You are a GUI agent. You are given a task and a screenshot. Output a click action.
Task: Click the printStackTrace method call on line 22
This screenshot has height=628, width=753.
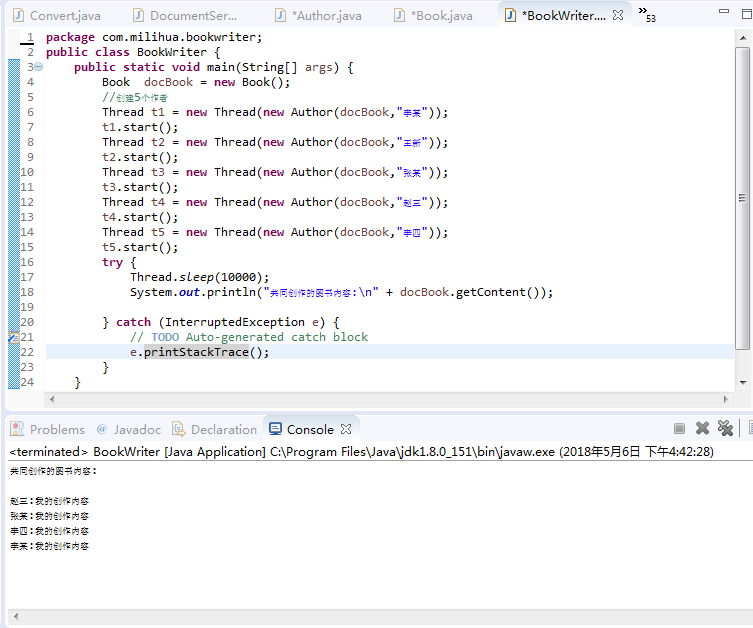coord(196,352)
